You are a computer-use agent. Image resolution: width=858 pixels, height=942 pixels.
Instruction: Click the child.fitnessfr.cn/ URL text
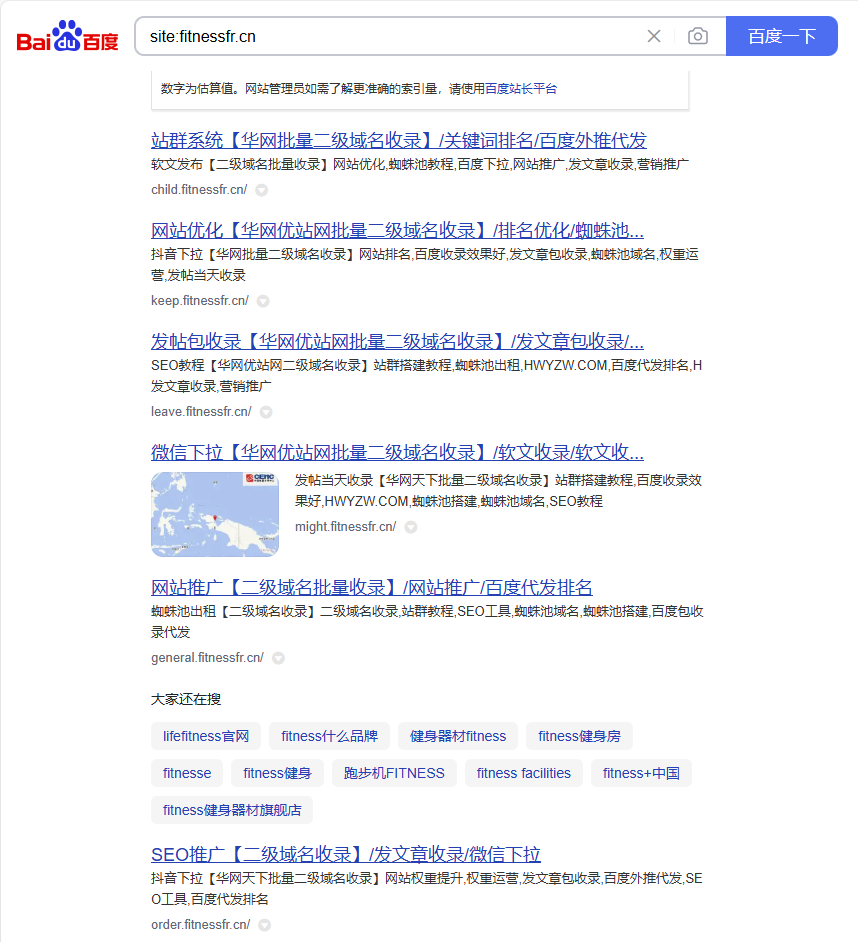199,190
